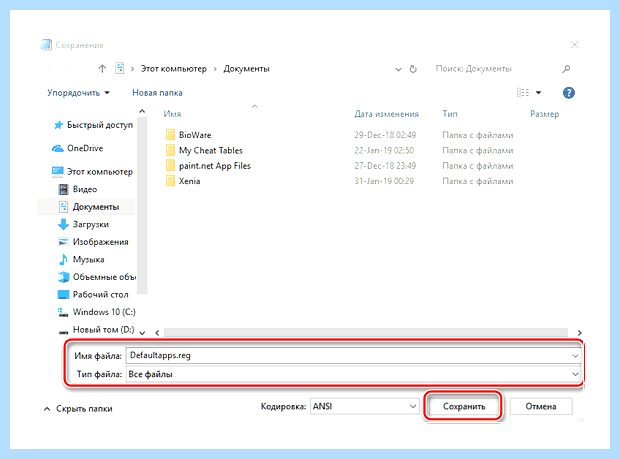Click the Объемные объекты cube icon
Screen dimensions: 620x459
click(x=63, y=277)
